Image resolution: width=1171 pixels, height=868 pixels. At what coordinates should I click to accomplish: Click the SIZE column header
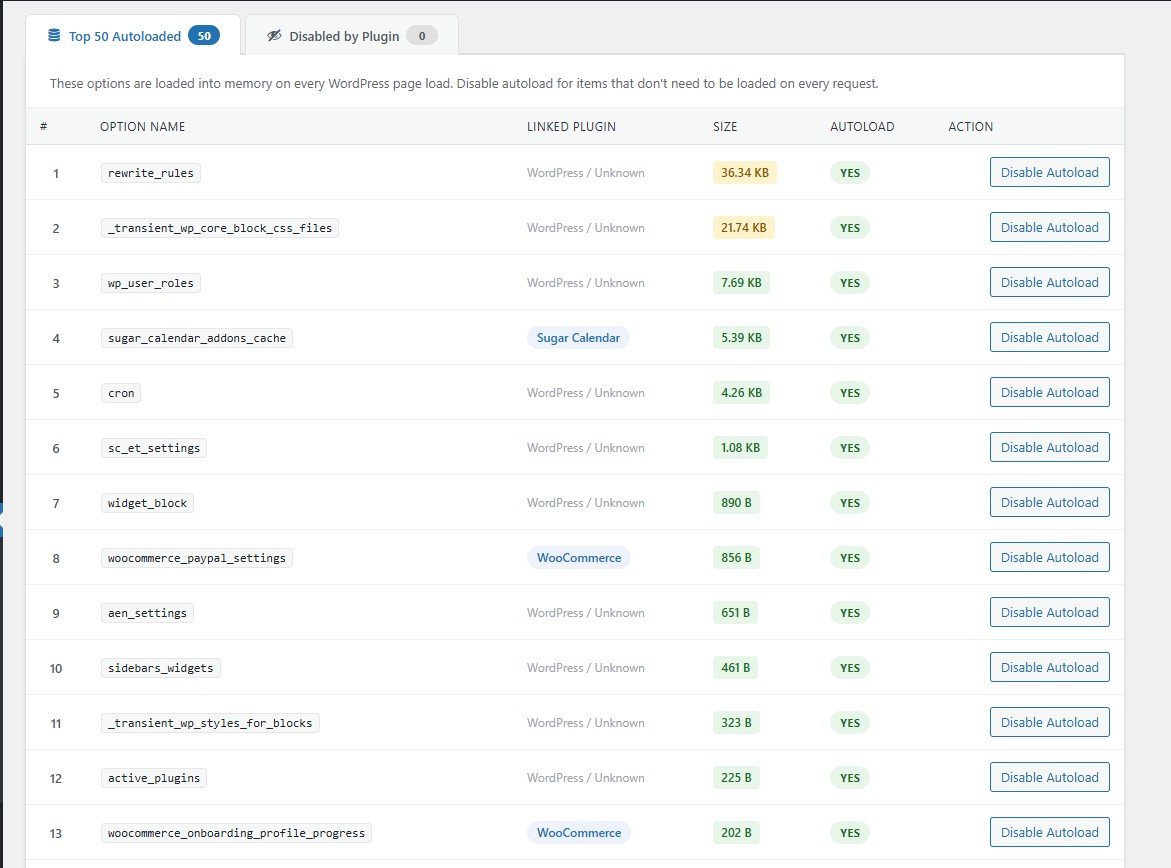coord(725,127)
